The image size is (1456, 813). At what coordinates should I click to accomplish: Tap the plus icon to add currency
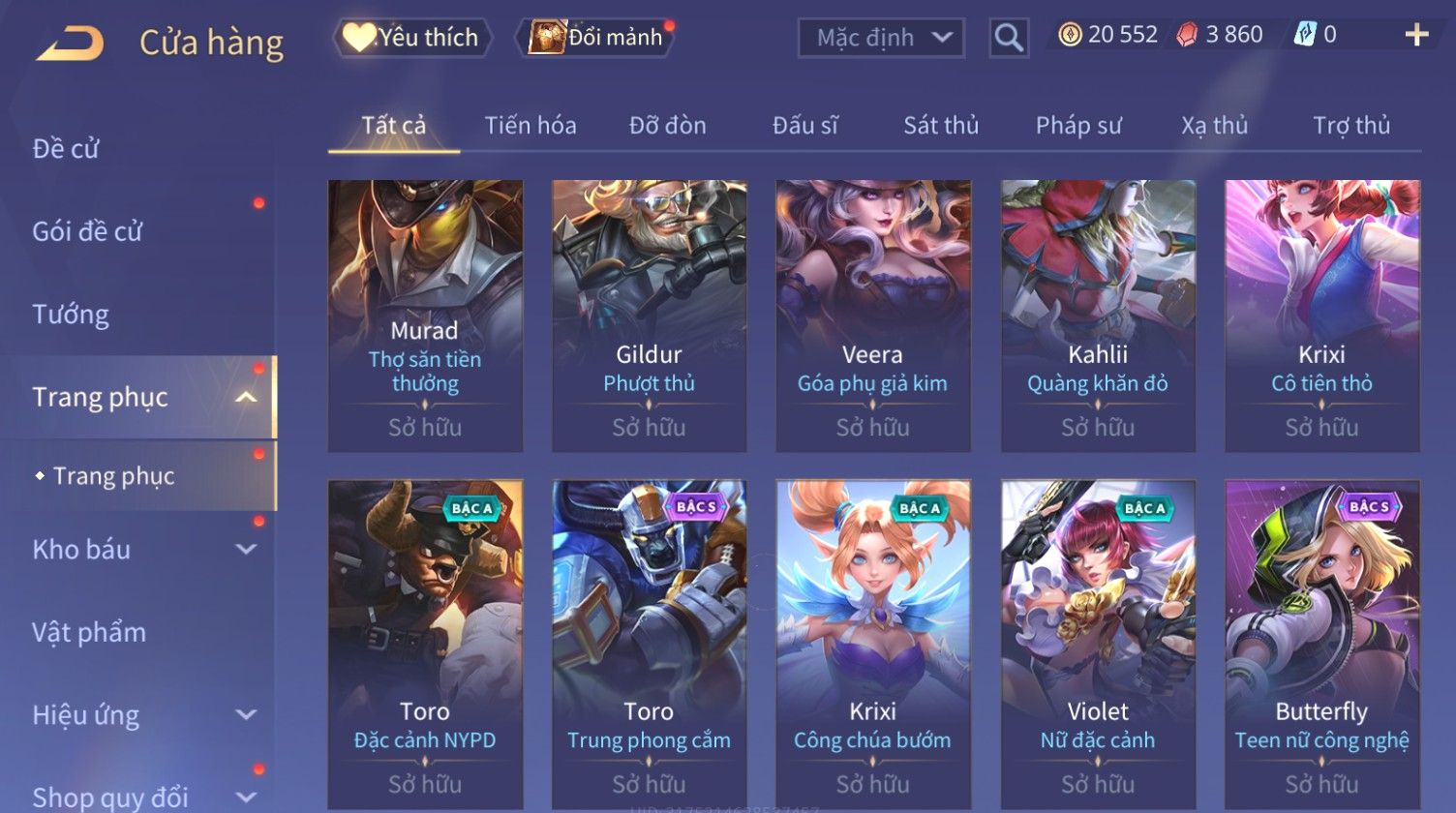(x=1416, y=36)
